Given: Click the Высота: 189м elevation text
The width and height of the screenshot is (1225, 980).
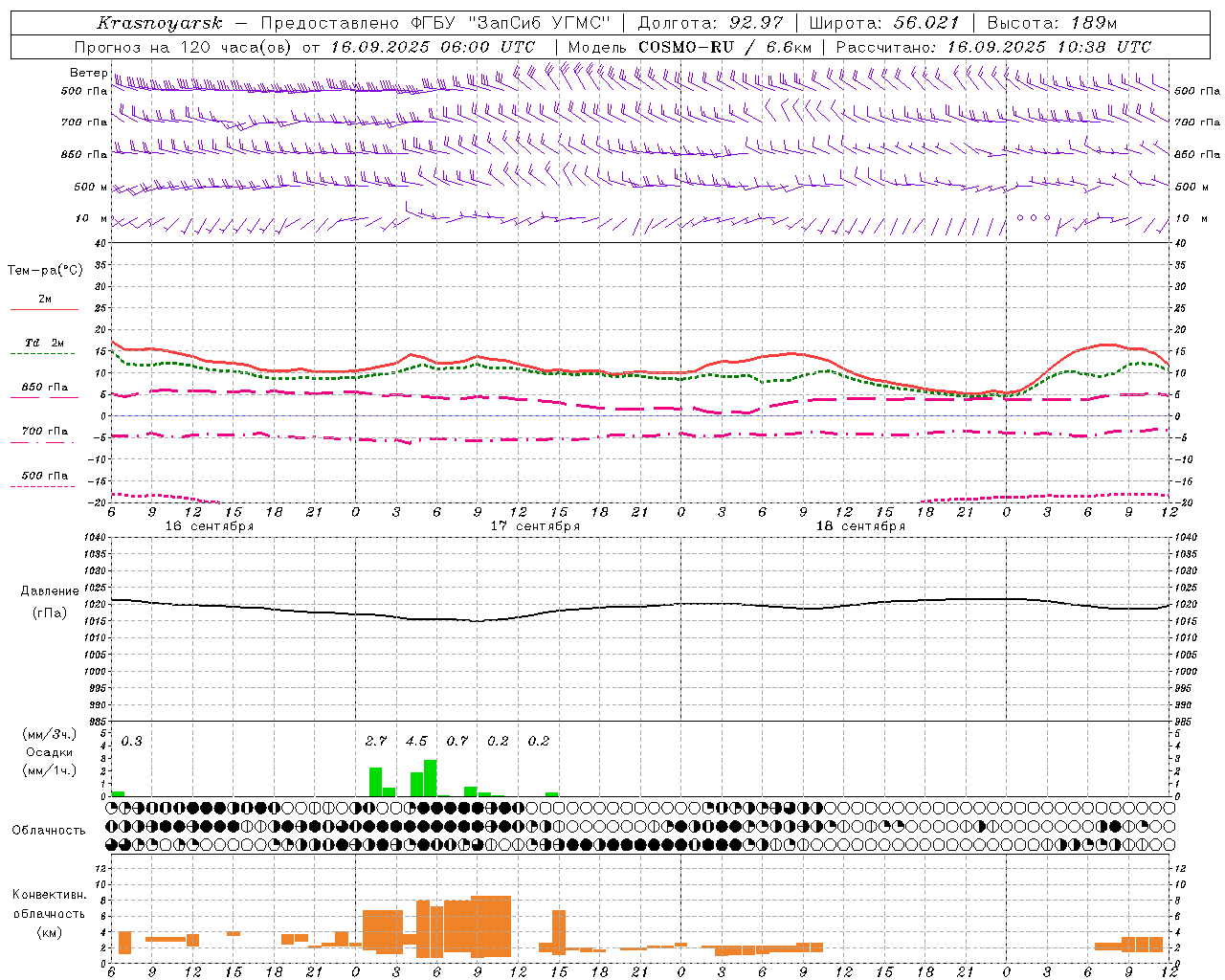Looking at the screenshot, I should [x=1052, y=23].
